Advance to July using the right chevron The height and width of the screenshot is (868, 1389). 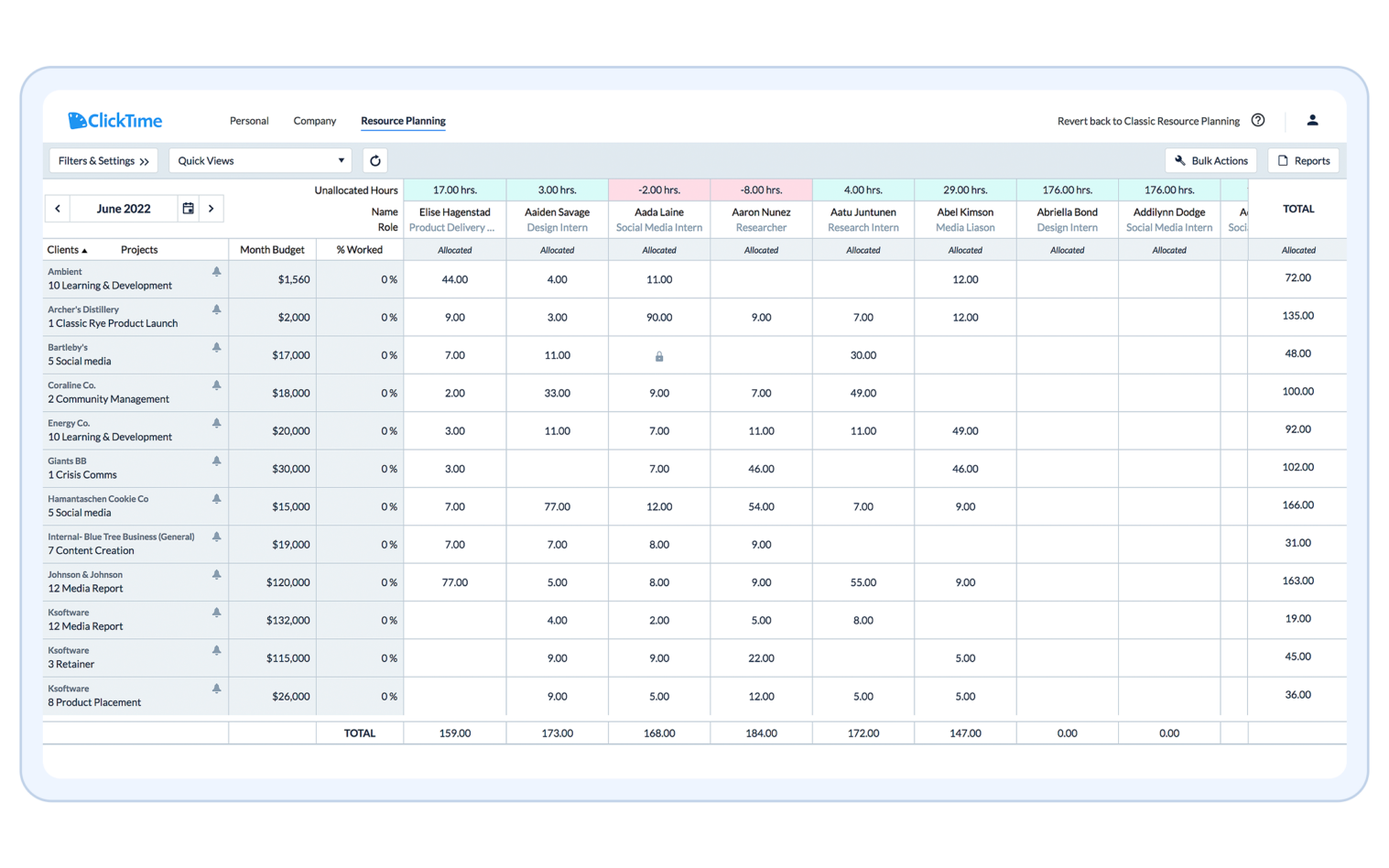(212, 208)
